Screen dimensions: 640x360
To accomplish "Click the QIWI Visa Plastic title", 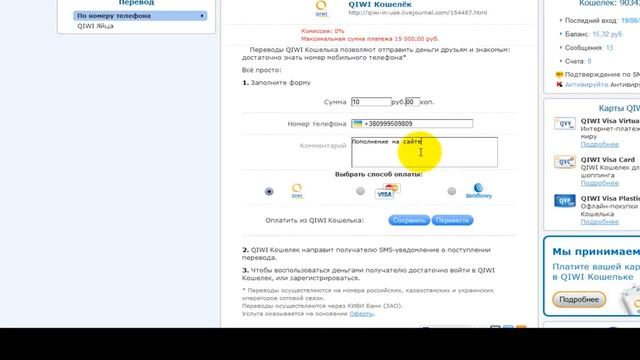I will pyautogui.click(x=610, y=198).
